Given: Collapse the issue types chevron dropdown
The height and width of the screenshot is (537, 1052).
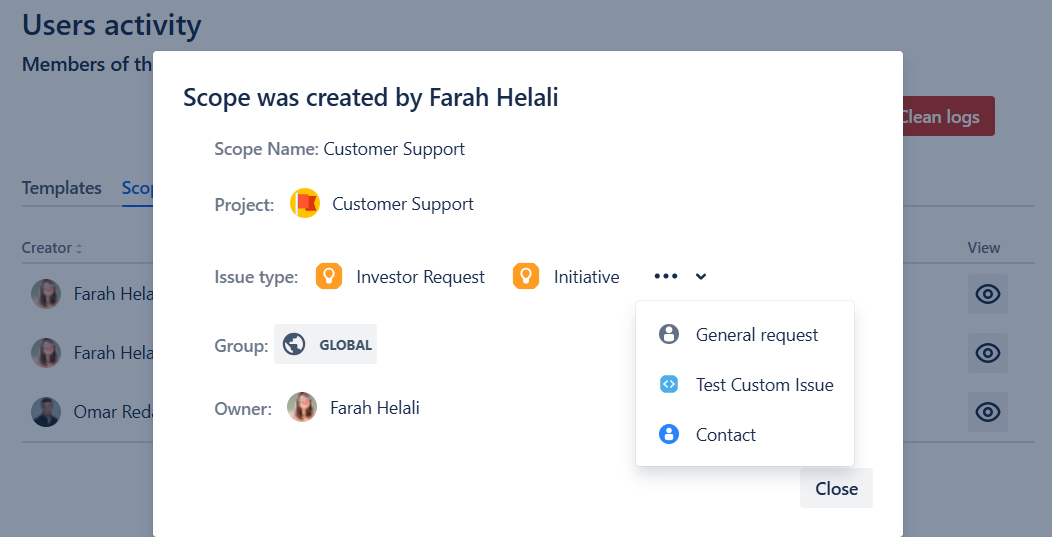Looking at the screenshot, I should click(701, 277).
